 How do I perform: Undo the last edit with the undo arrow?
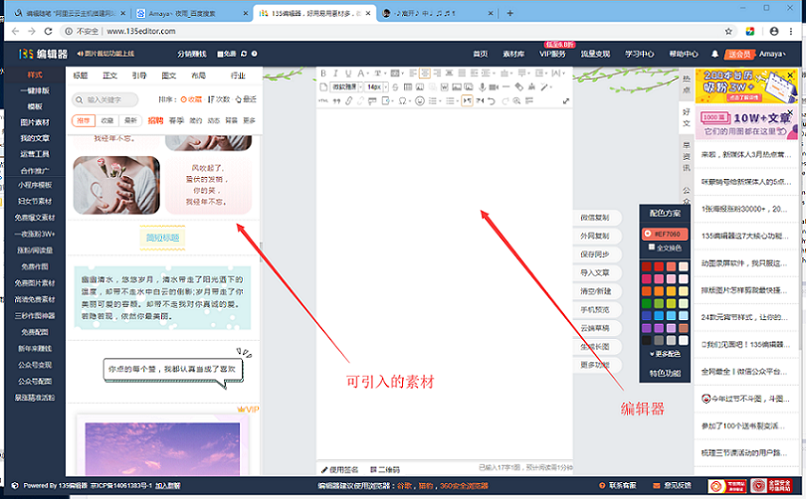491,101
